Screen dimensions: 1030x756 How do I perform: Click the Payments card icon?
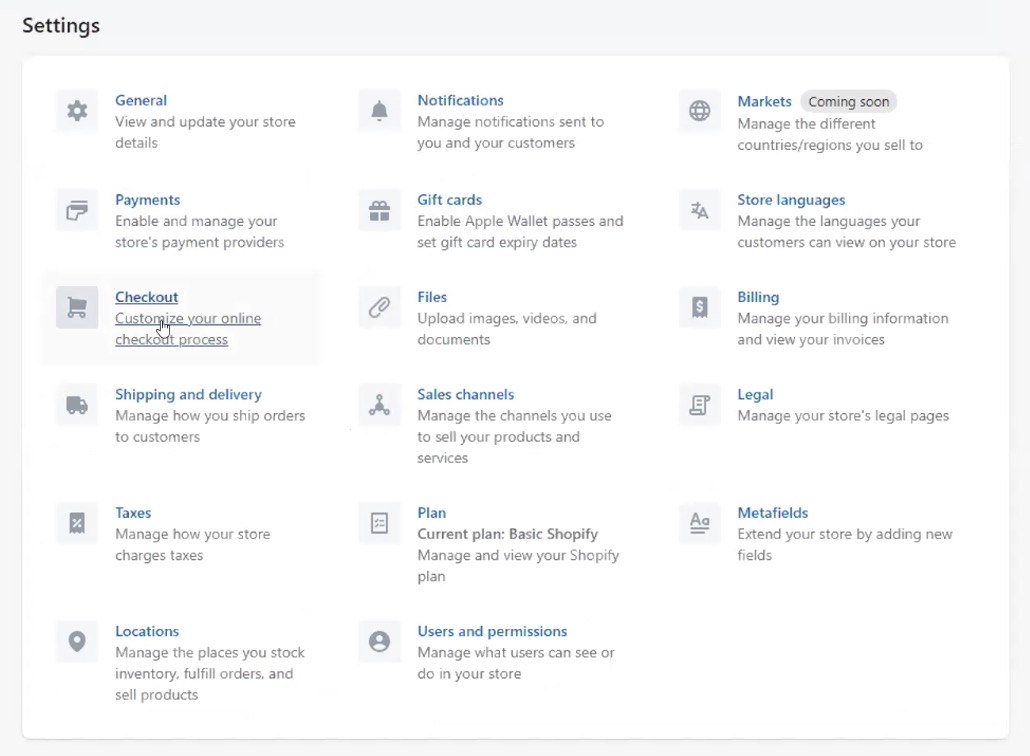[x=77, y=210]
